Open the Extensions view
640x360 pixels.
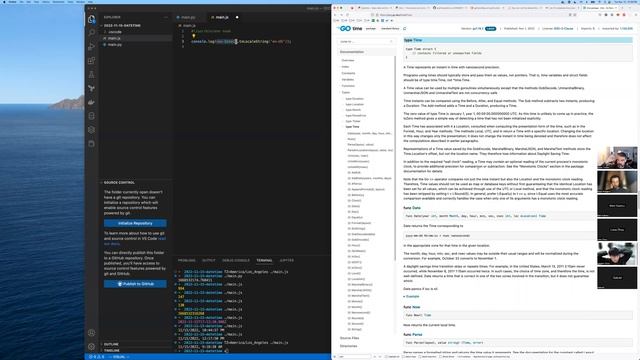91,60
